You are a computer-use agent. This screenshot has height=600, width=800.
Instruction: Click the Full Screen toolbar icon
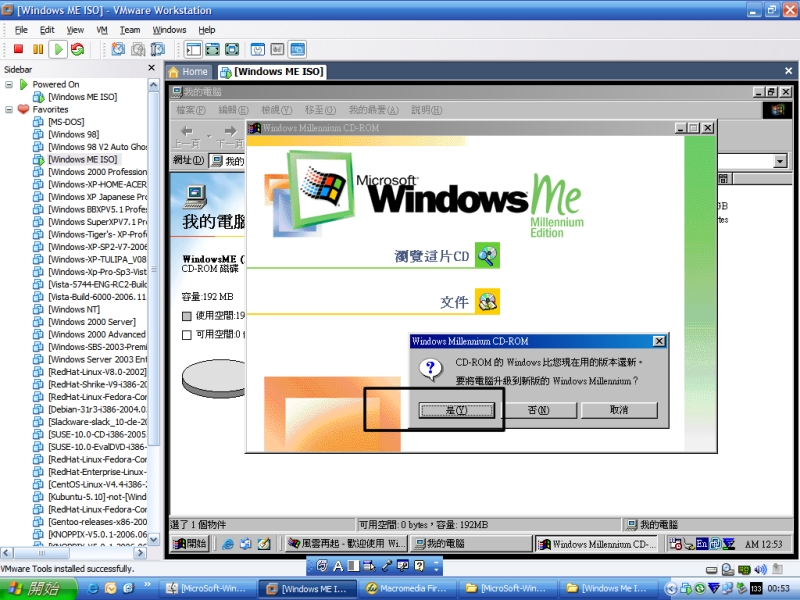(232, 49)
